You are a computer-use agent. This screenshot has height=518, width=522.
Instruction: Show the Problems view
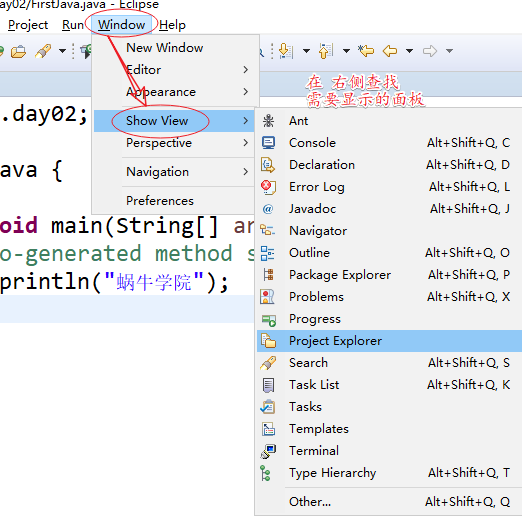(x=389, y=297)
